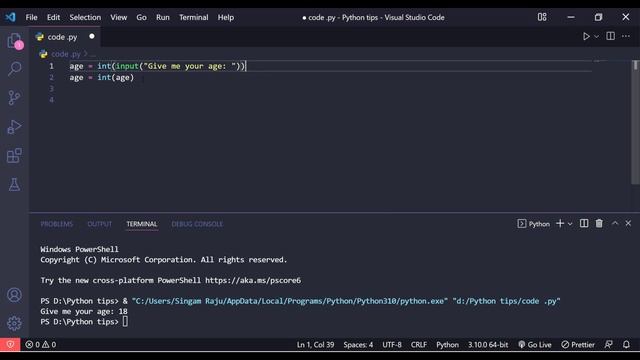
Task: Open the View menu
Action: click(118, 17)
